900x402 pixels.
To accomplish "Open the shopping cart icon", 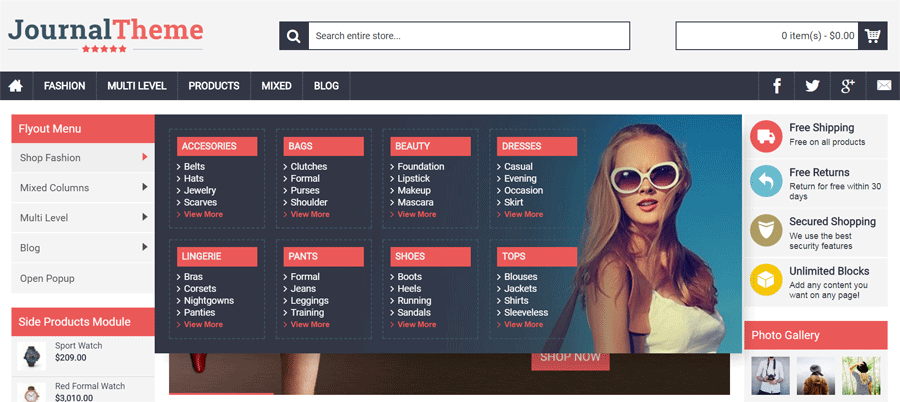I will click(x=873, y=36).
